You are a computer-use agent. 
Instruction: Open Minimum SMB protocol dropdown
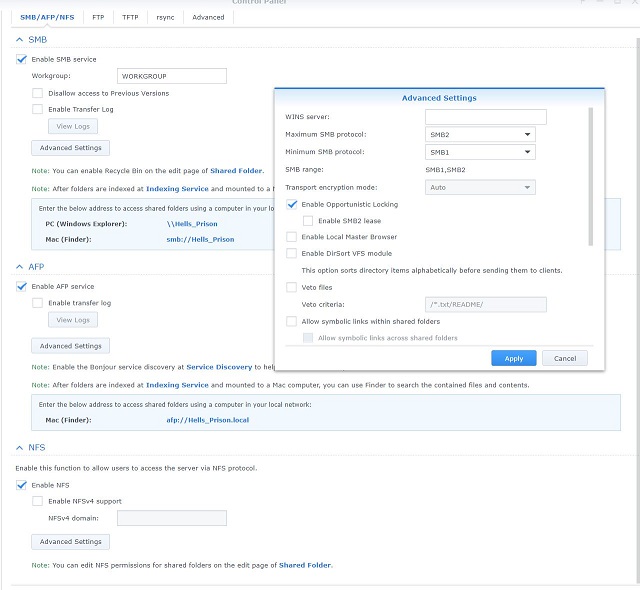click(480, 152)
